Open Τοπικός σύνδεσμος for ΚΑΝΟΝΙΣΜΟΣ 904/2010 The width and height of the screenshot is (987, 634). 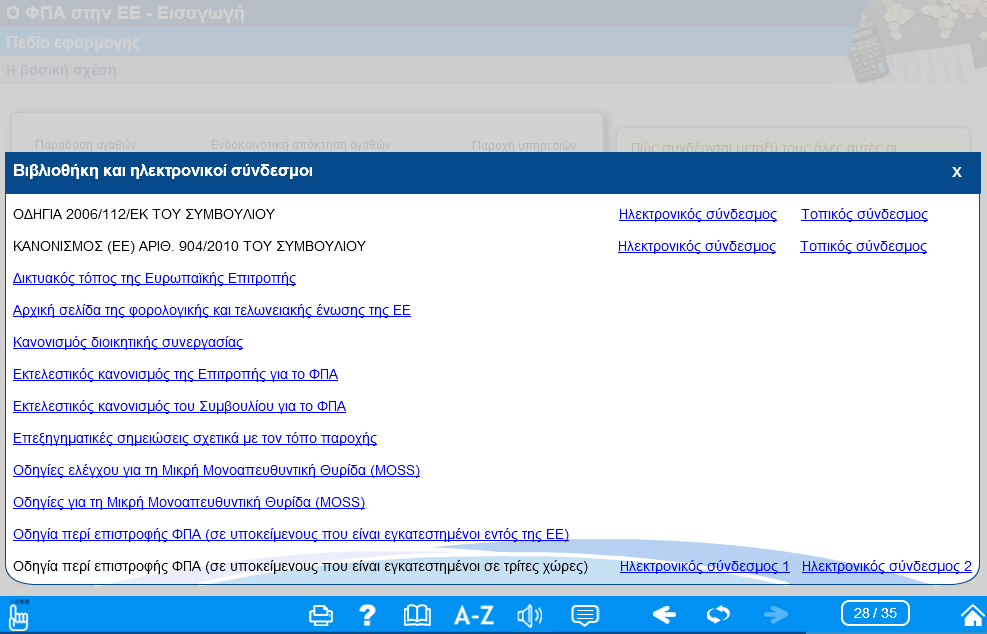click(x=863, y=246)
